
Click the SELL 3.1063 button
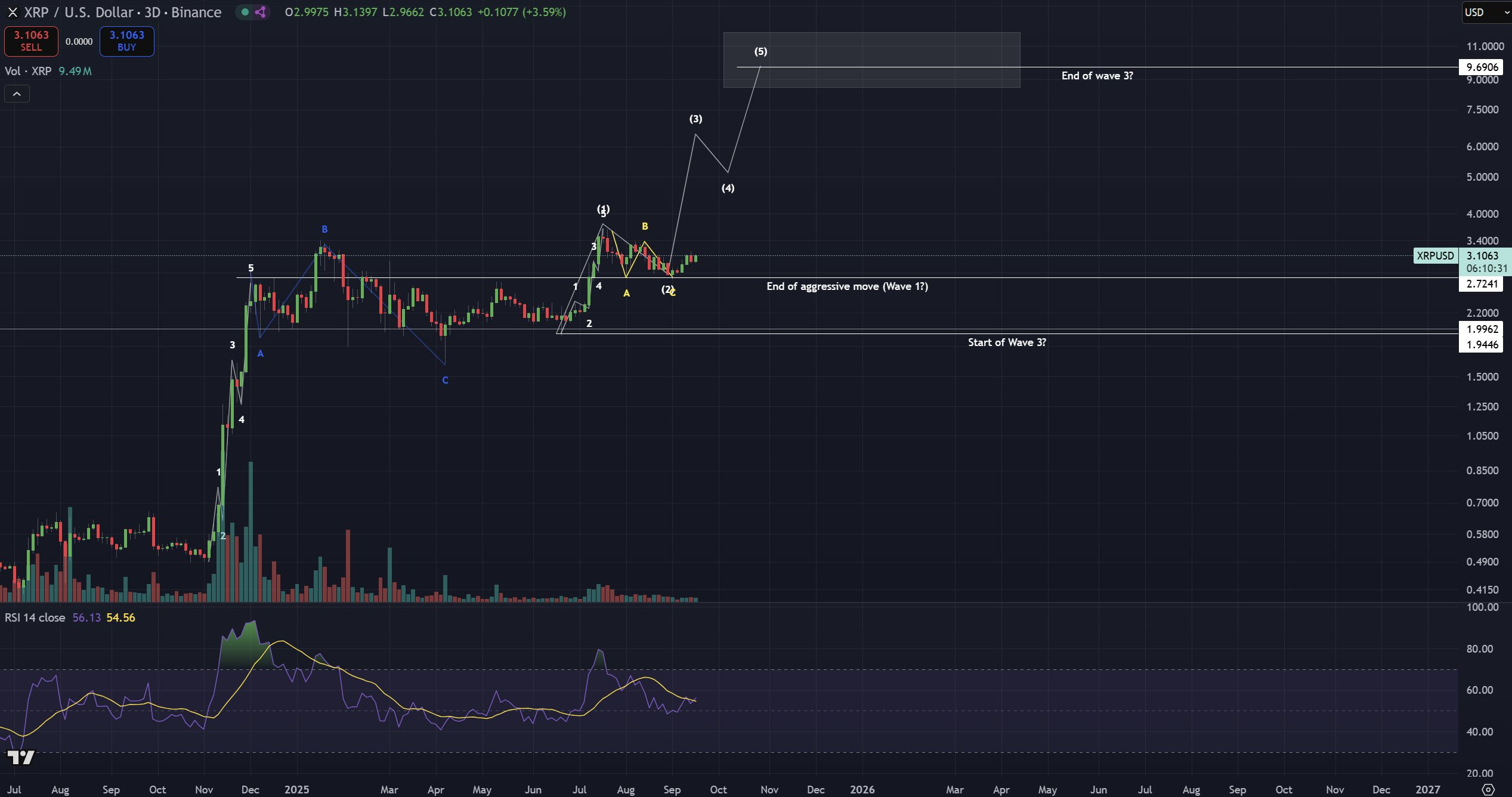point(31,41)
